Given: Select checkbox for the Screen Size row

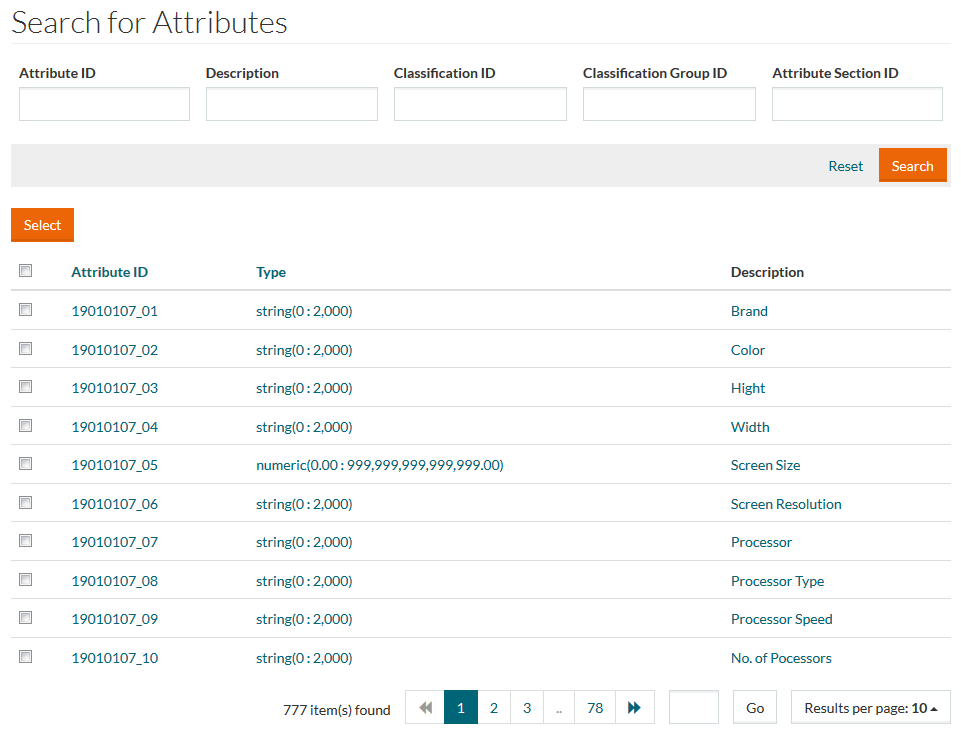Looking at the screenshot, I should point(26,464).
